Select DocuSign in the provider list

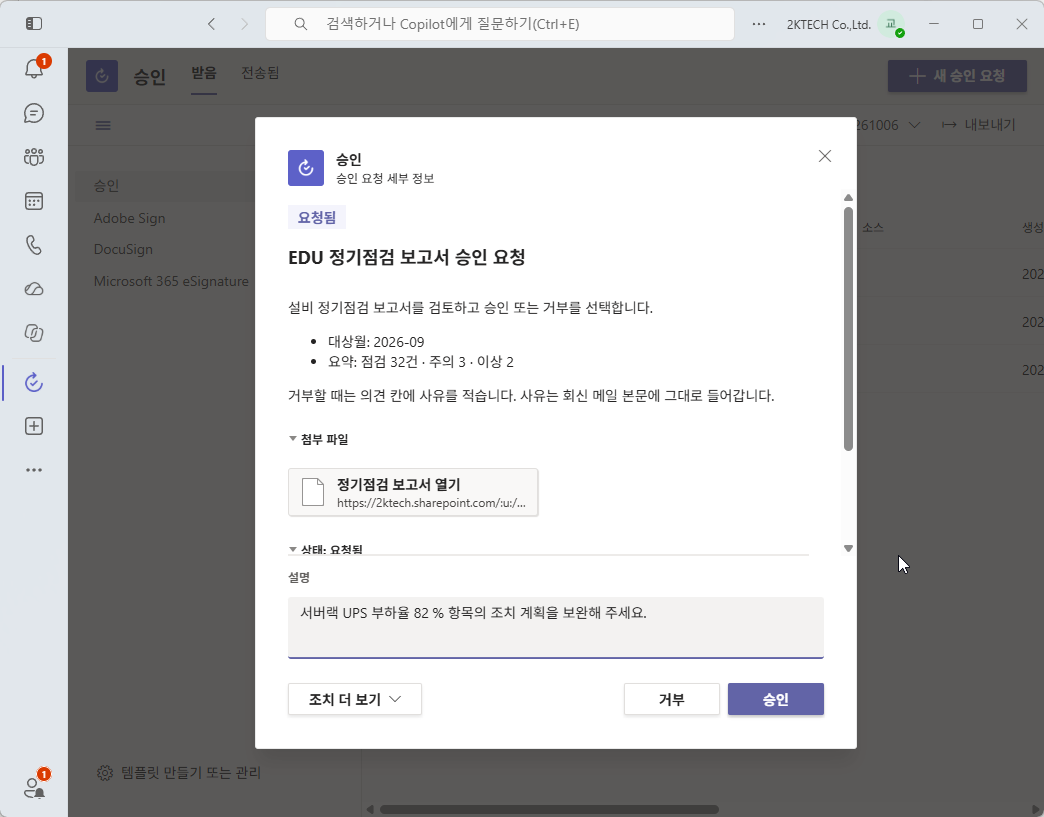(x=123, y=249)
